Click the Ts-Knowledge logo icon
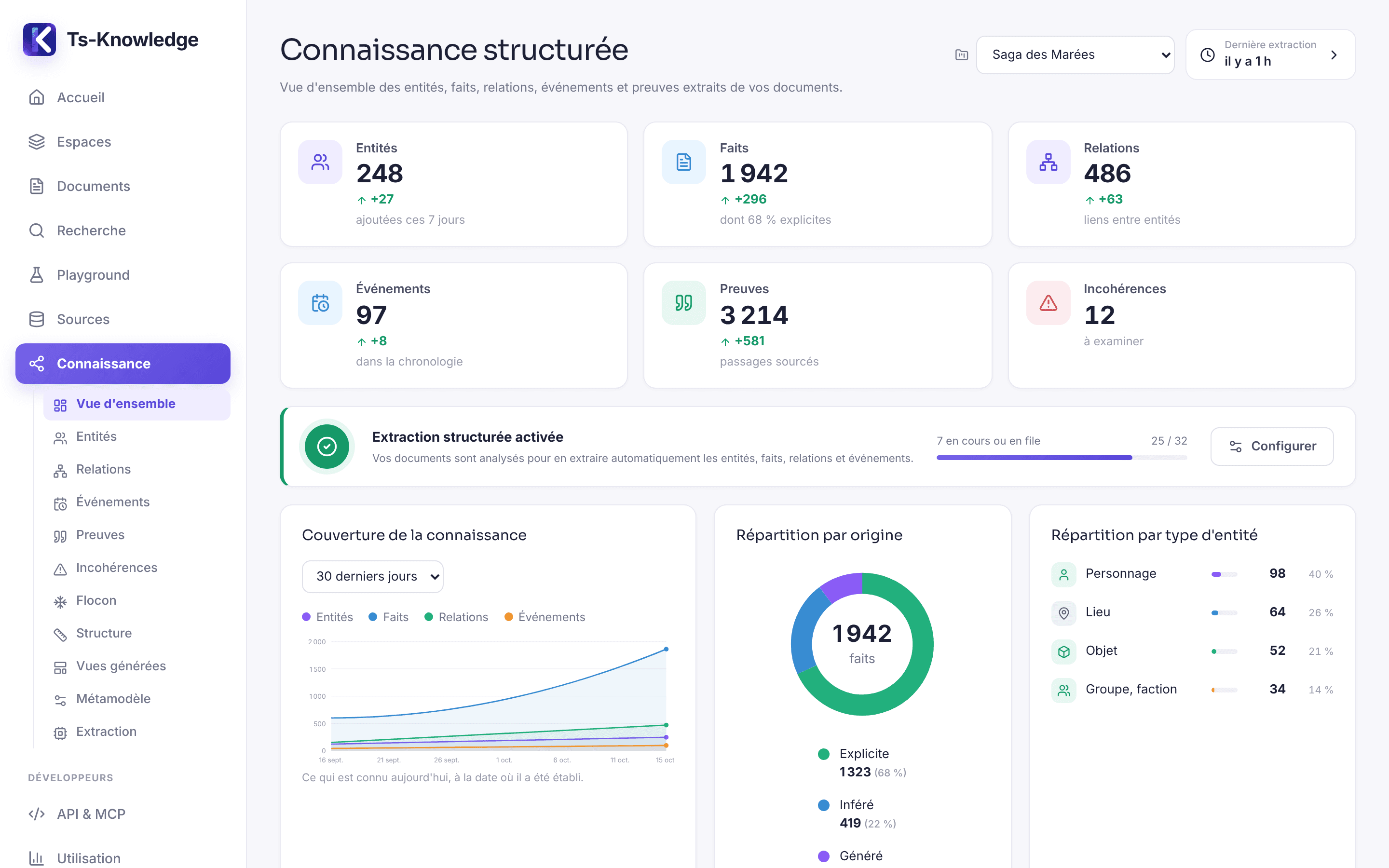This screenshot has width=1389, height=868. [39, 40]
